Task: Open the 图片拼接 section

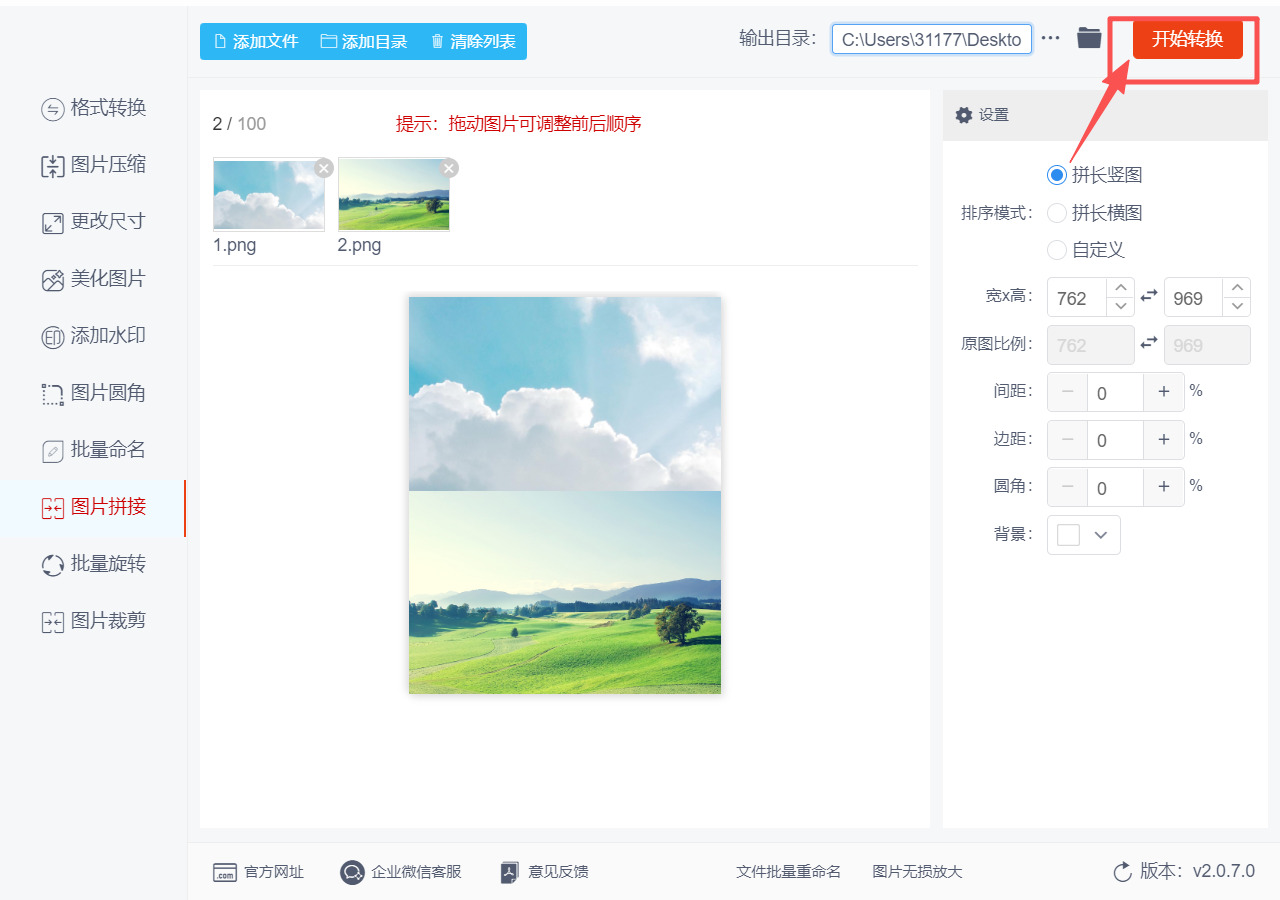Action: tap(93, 507)
